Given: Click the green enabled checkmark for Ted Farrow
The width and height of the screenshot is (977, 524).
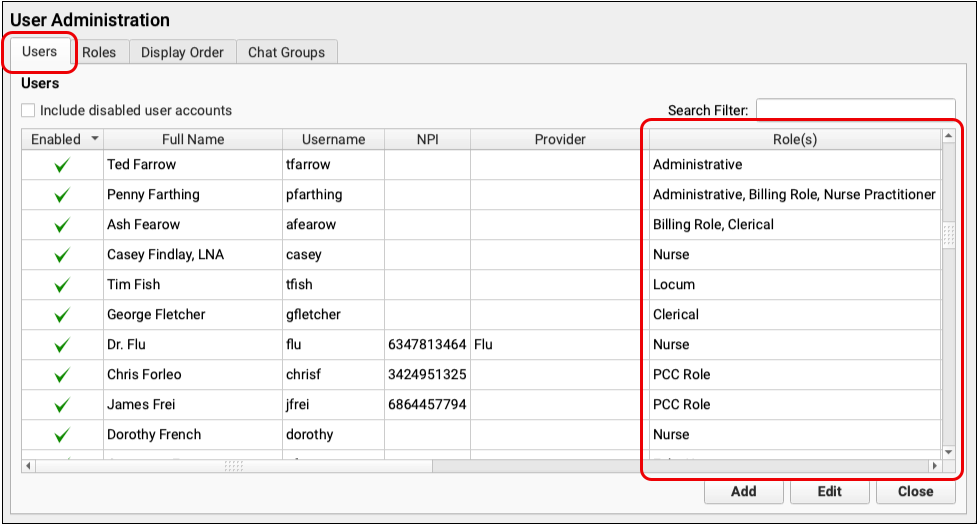Looking at the screenshot, I should tap(62, 165).
